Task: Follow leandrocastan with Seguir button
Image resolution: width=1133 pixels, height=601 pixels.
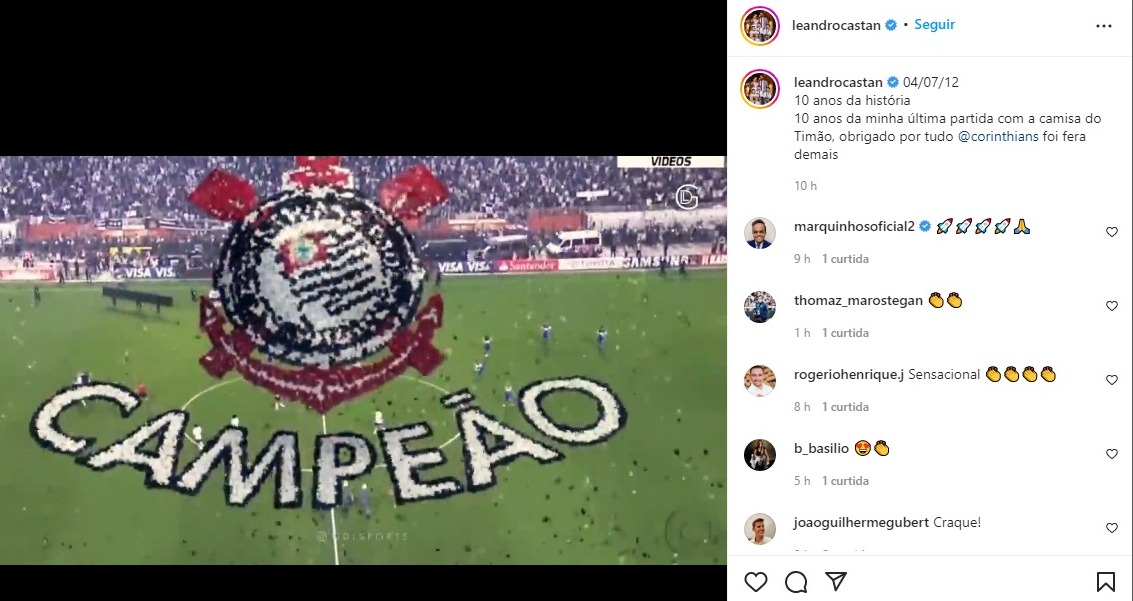Action: pyautogui.click(x=934, y=25)
